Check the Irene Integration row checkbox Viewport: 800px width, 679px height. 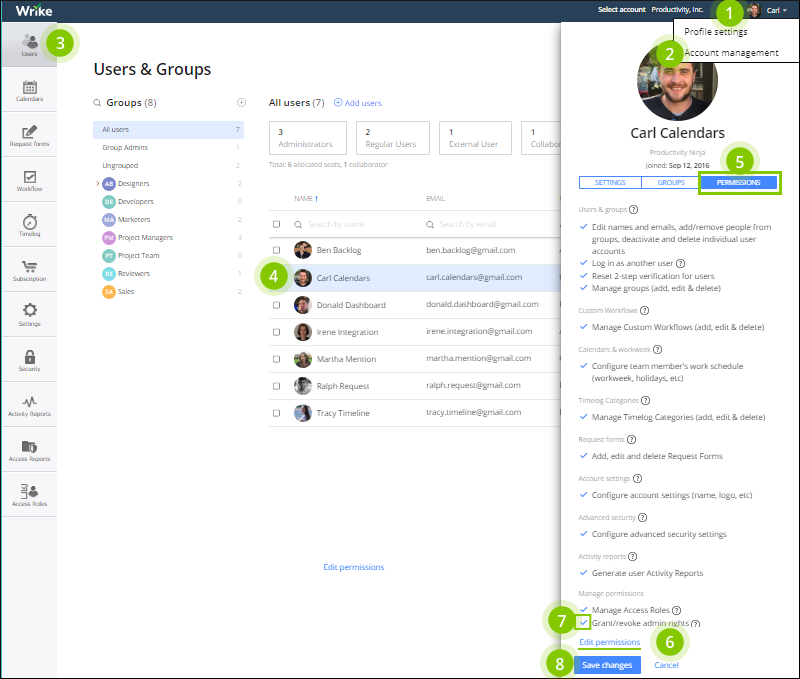(x=277, y=332)
